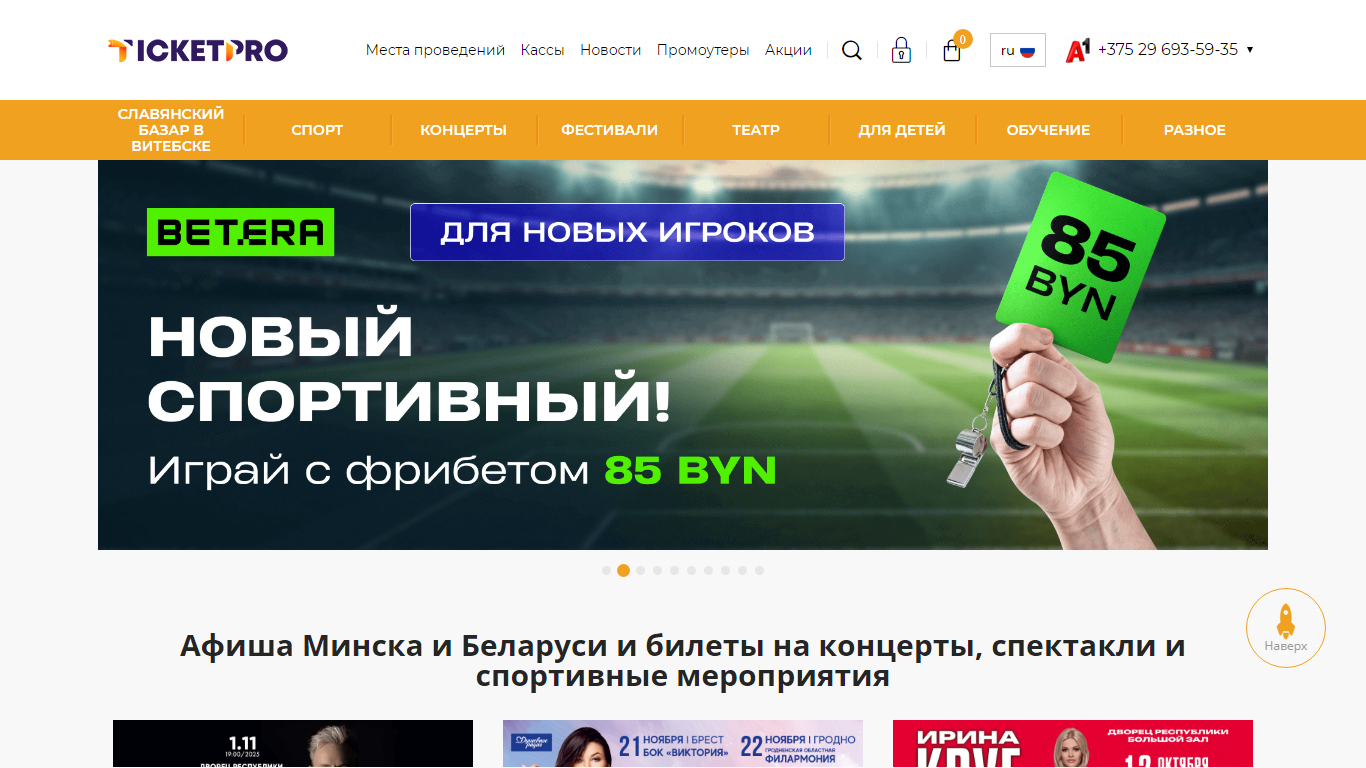Screen dimensions: 1366x768
Task: Open the Акции link
Action: pos(788,50)
